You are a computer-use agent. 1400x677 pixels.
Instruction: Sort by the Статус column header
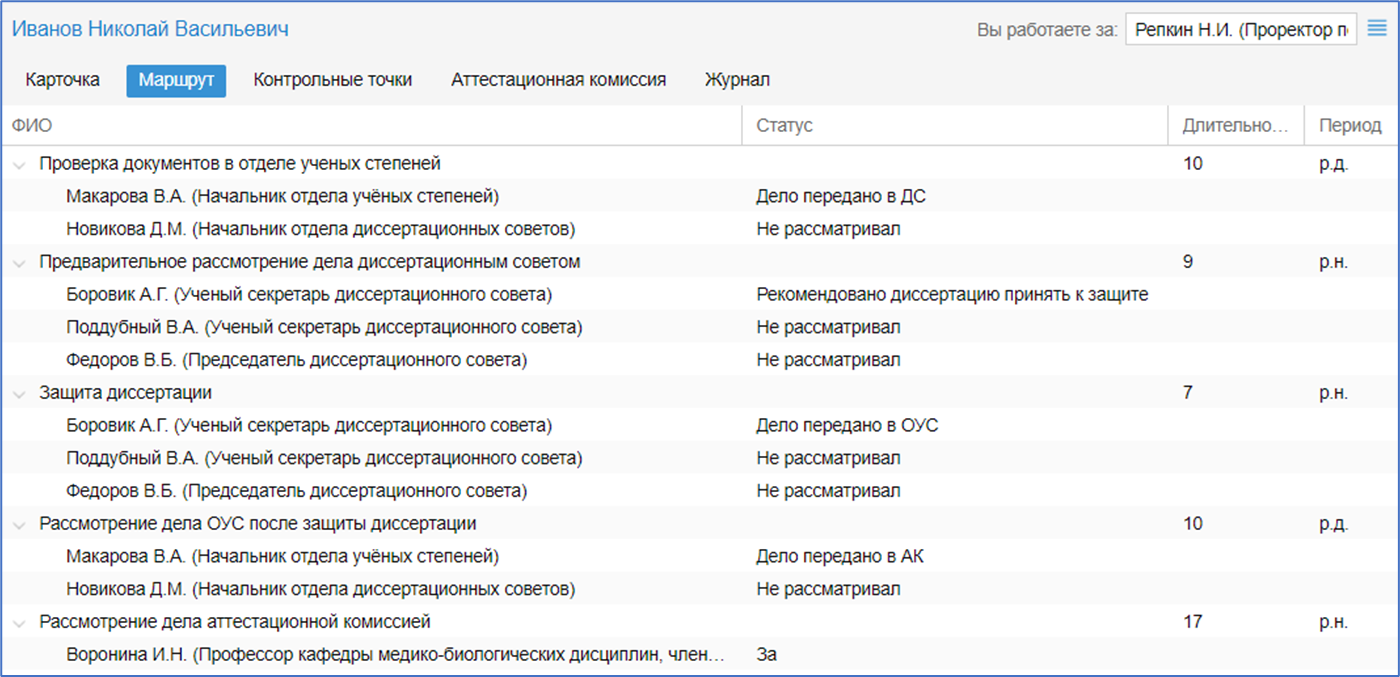784,125
